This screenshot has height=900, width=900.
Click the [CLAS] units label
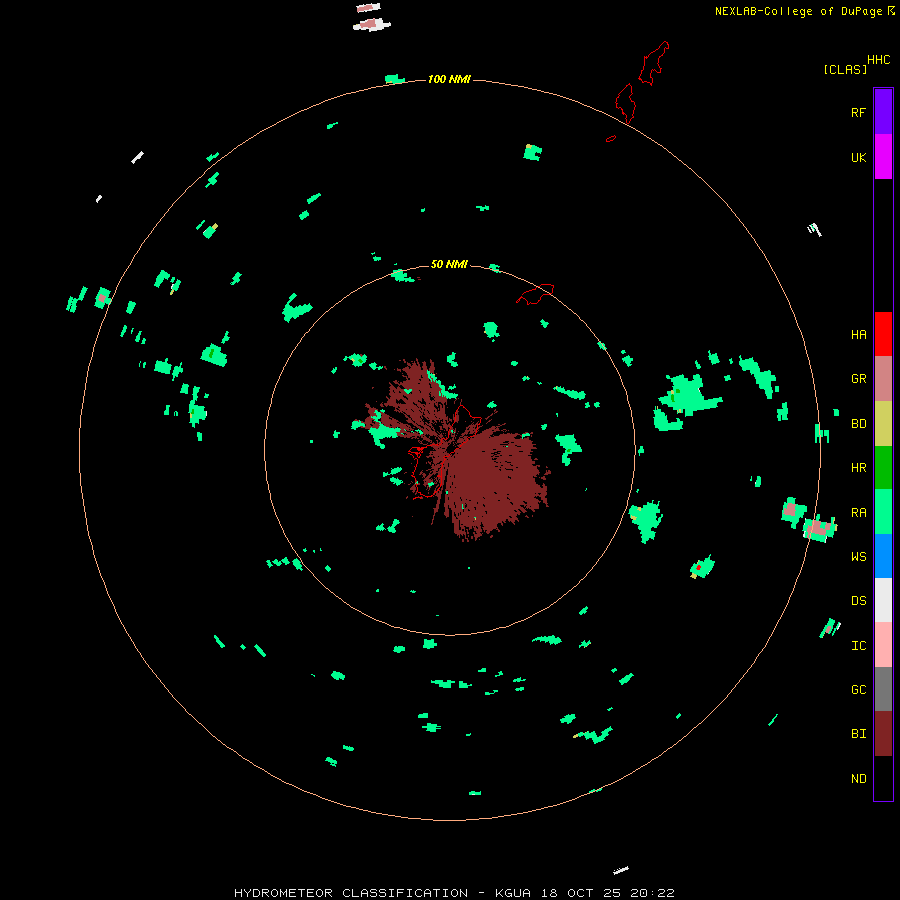pyautogui.click(x=845, y=69)
